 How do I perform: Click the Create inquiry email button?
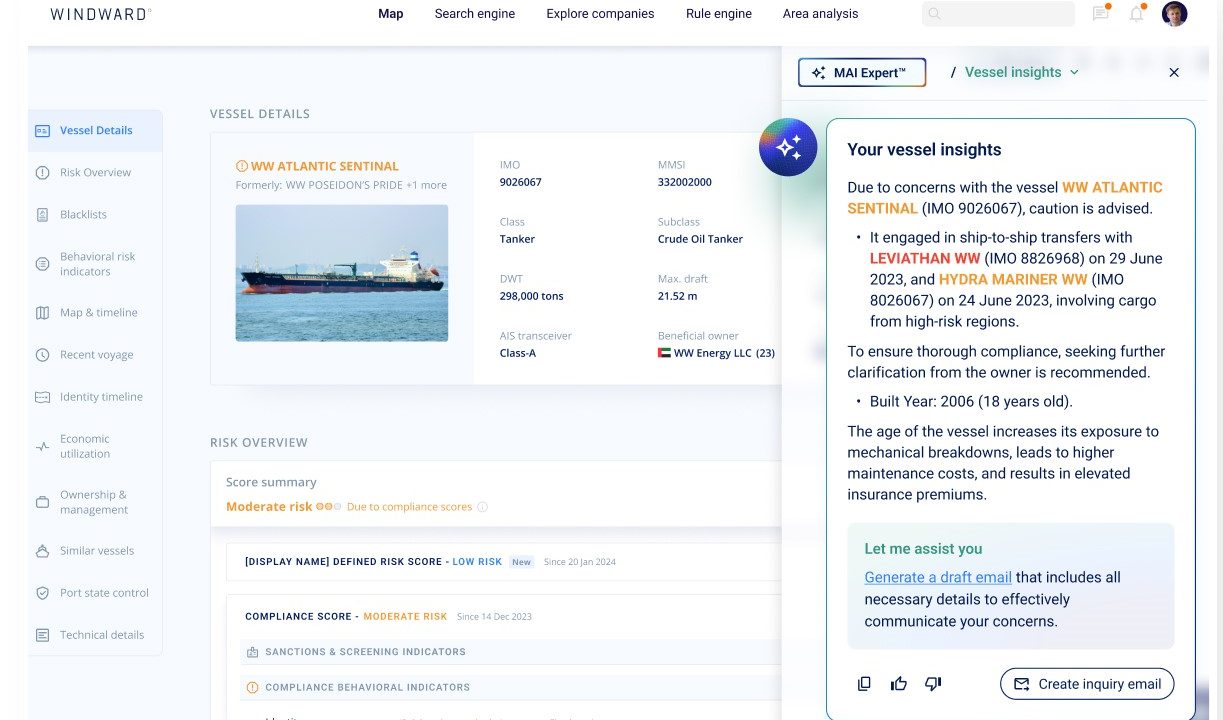coord(1087,684)
